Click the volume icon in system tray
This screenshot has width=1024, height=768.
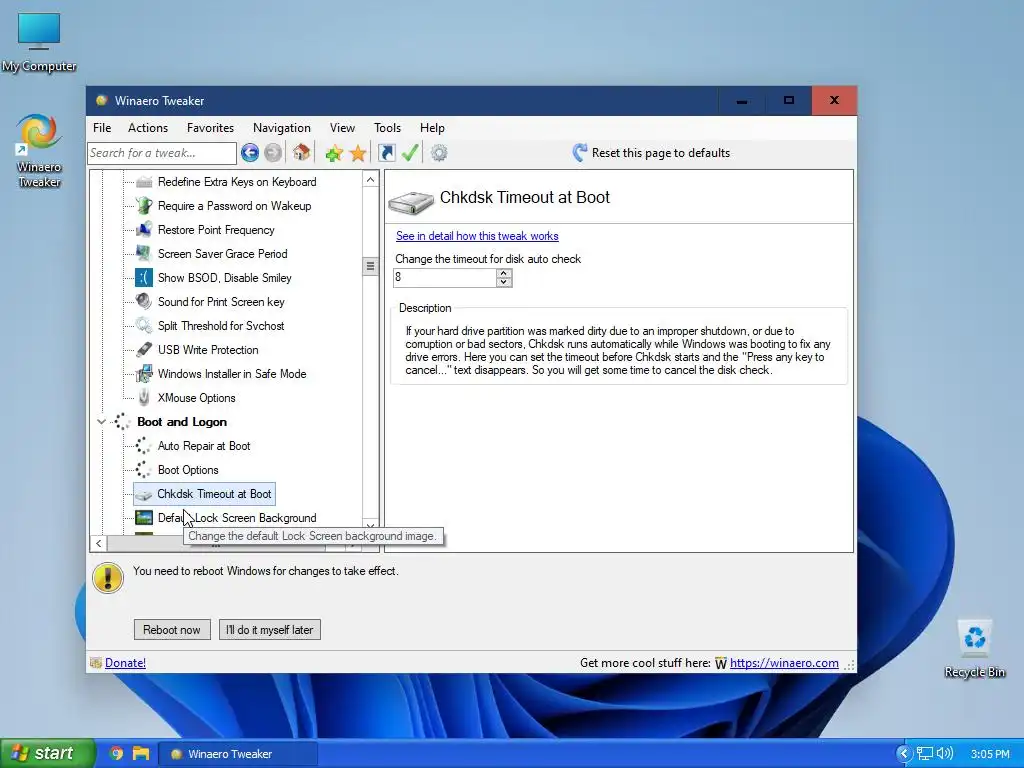point(944,754)
